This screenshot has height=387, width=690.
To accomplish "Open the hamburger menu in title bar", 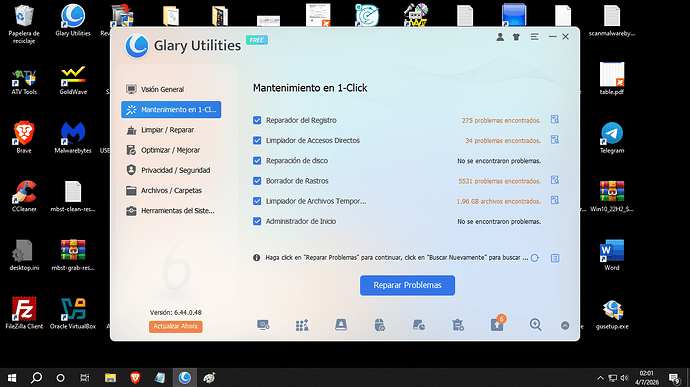I will (534, 37).
